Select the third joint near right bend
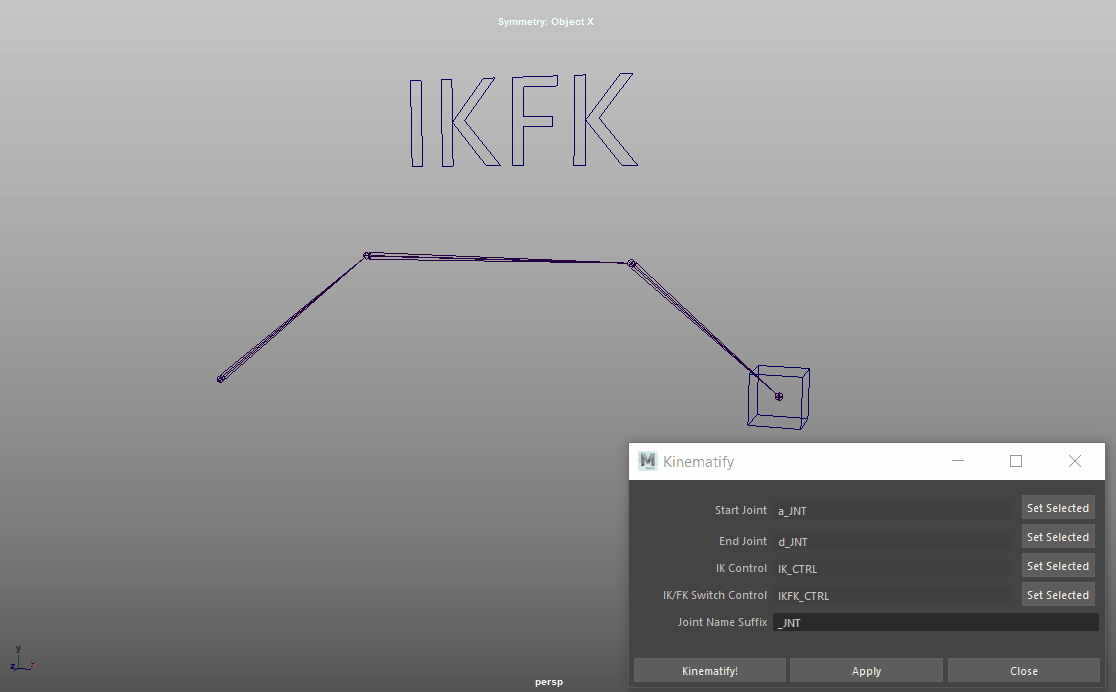The height and width of the screenshot is (692, 1116). tap(631, 263)
